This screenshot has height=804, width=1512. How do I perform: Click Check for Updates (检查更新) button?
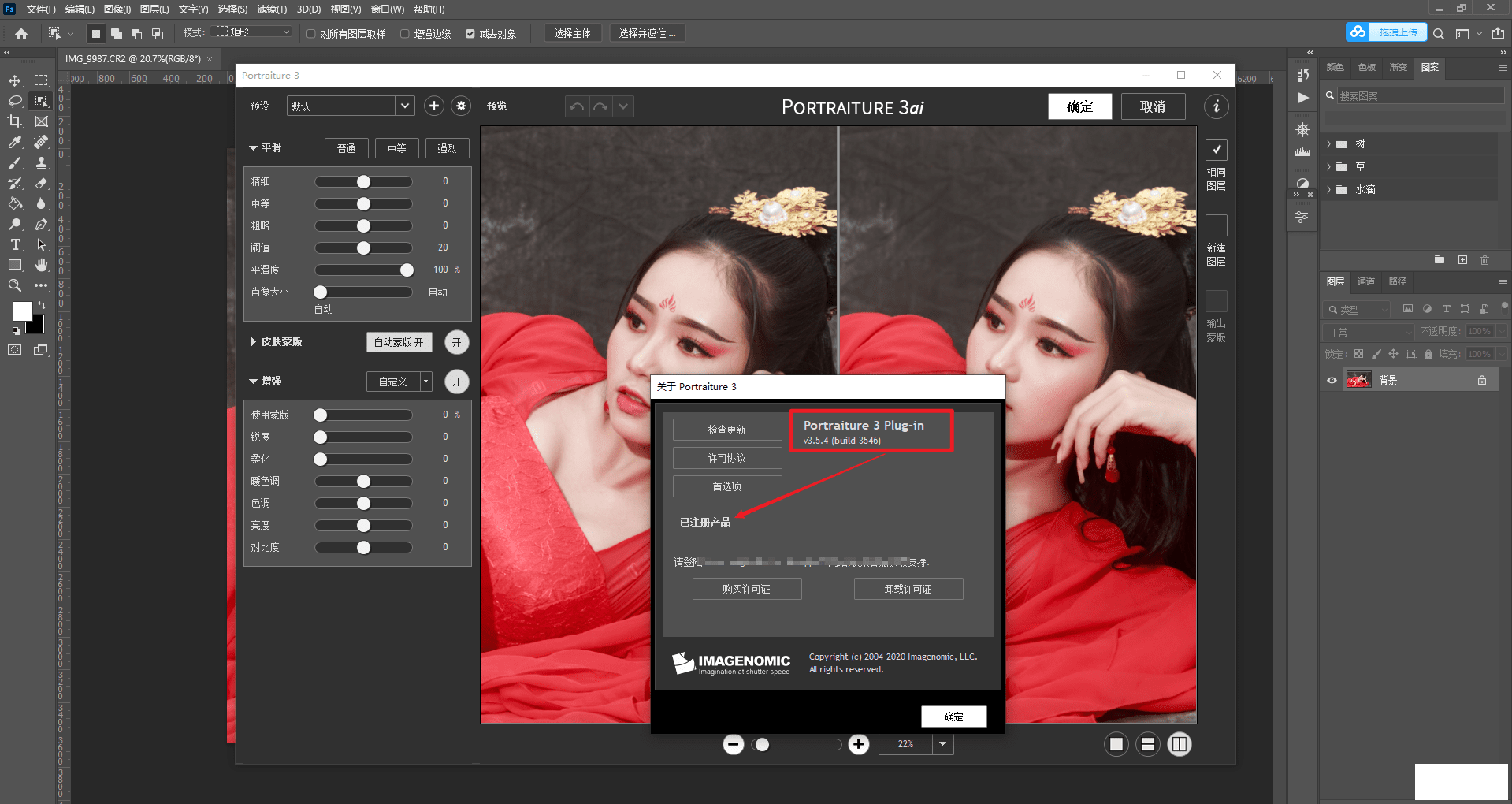click(727, 430)
